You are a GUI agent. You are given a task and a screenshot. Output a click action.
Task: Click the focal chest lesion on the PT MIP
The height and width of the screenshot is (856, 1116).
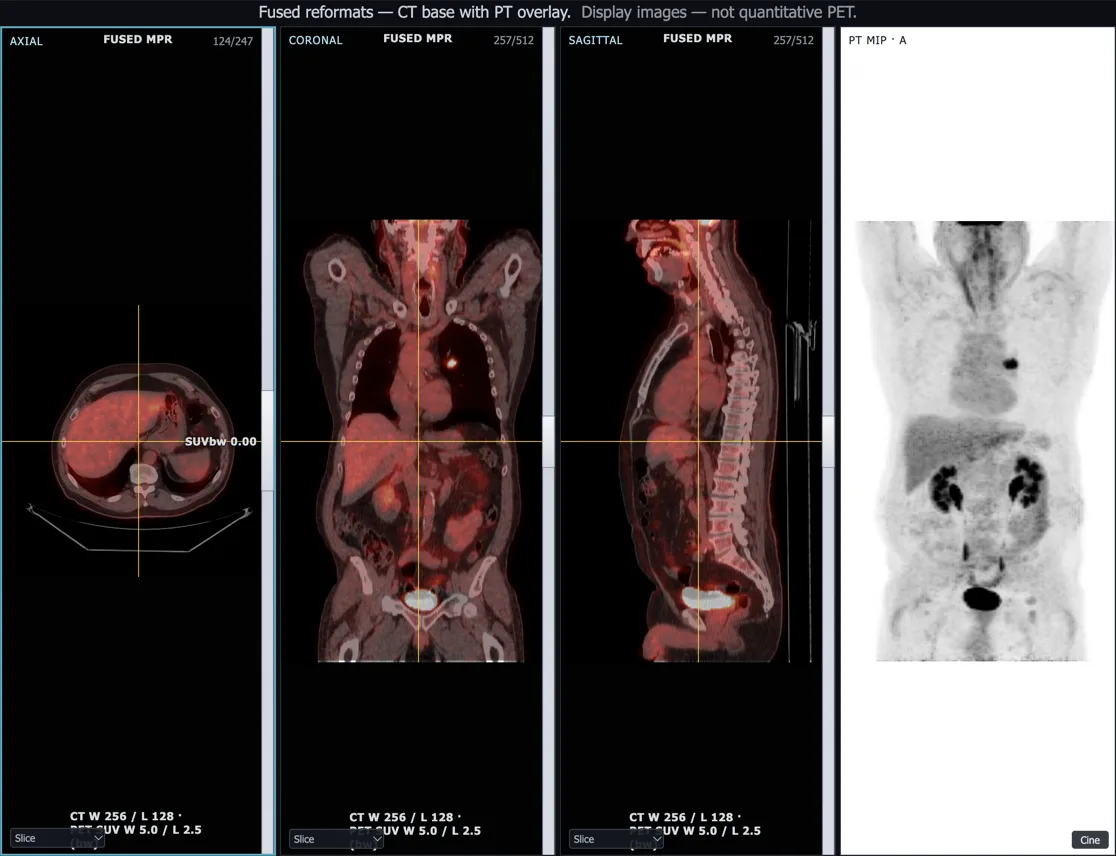(x=1011, y=364)
